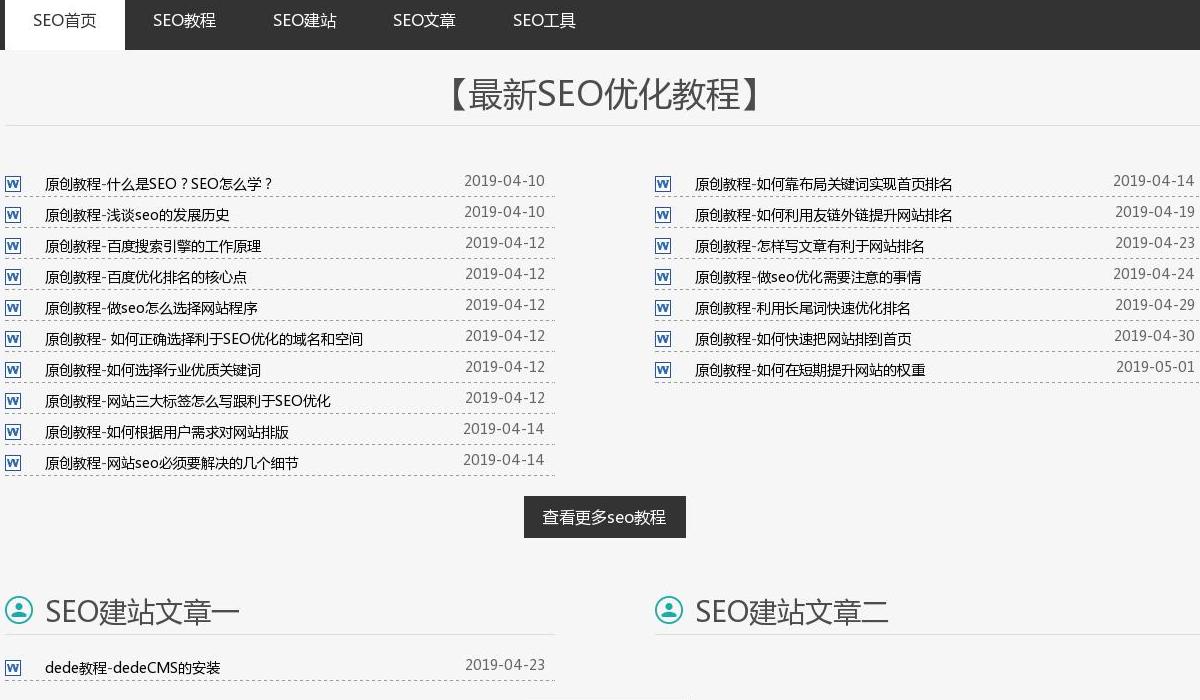Open article 如何正确选择利于SEO优化的域名和空间

pyautogui.click(x=204, y=339)
